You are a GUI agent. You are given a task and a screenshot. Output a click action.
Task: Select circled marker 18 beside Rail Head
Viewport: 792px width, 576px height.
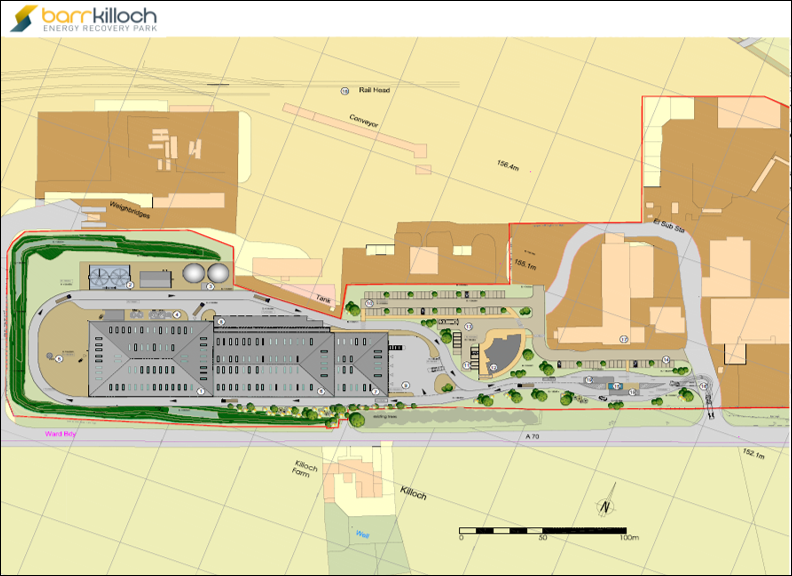(345, 91)
